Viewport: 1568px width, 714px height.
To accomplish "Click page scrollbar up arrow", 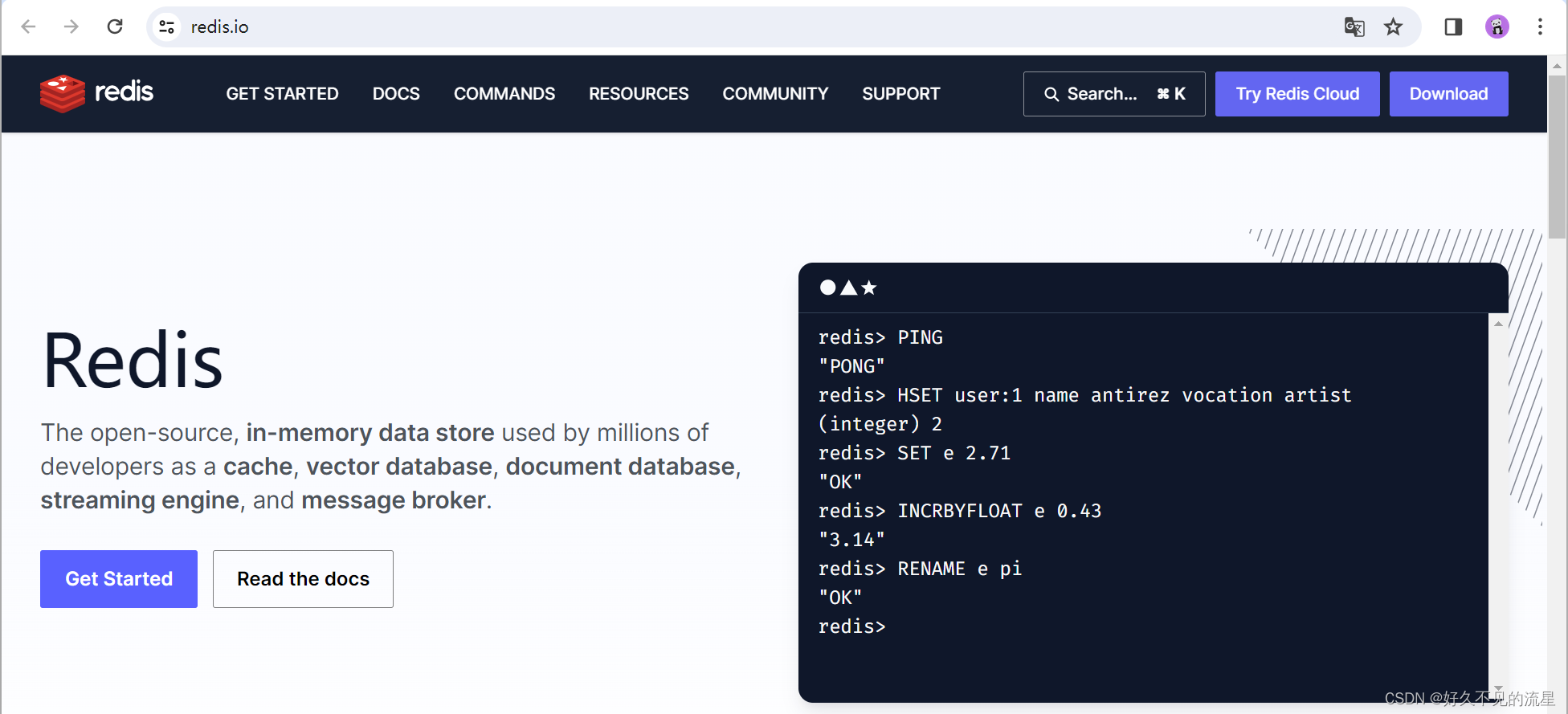I will [1558, 65].
